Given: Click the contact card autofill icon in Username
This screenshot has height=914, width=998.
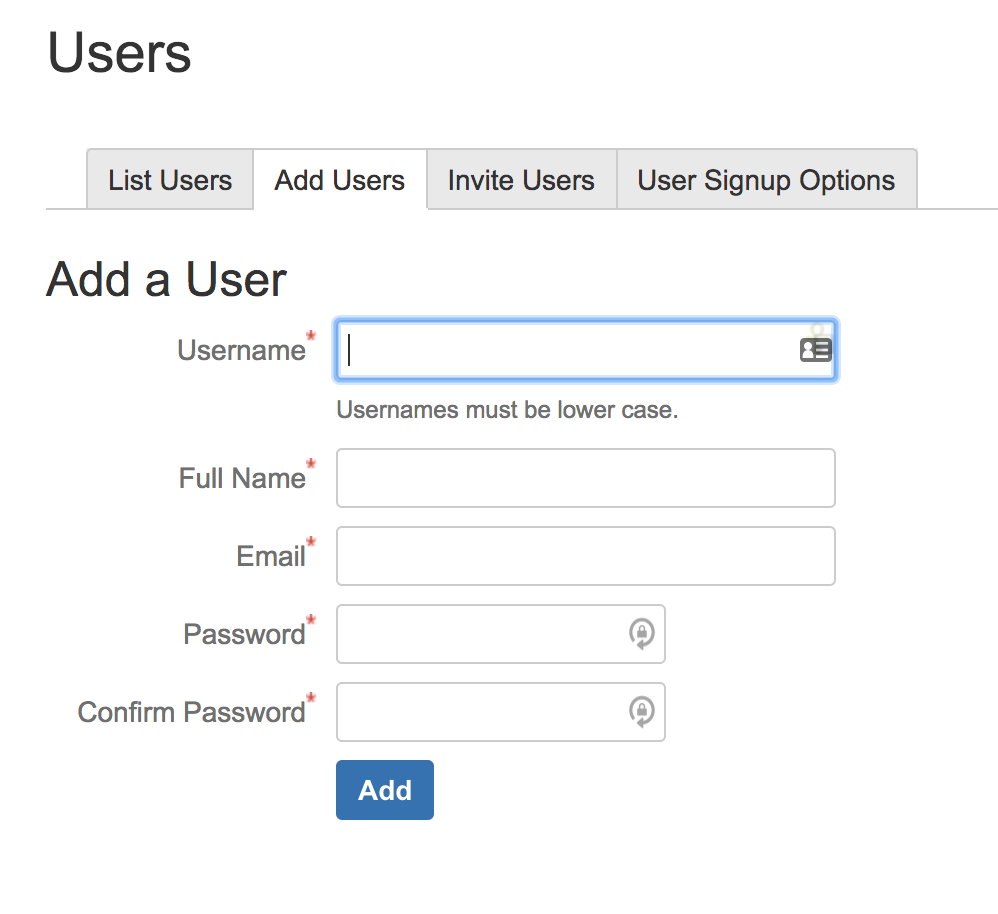Looking at the screenshot, I should [815, 350].
